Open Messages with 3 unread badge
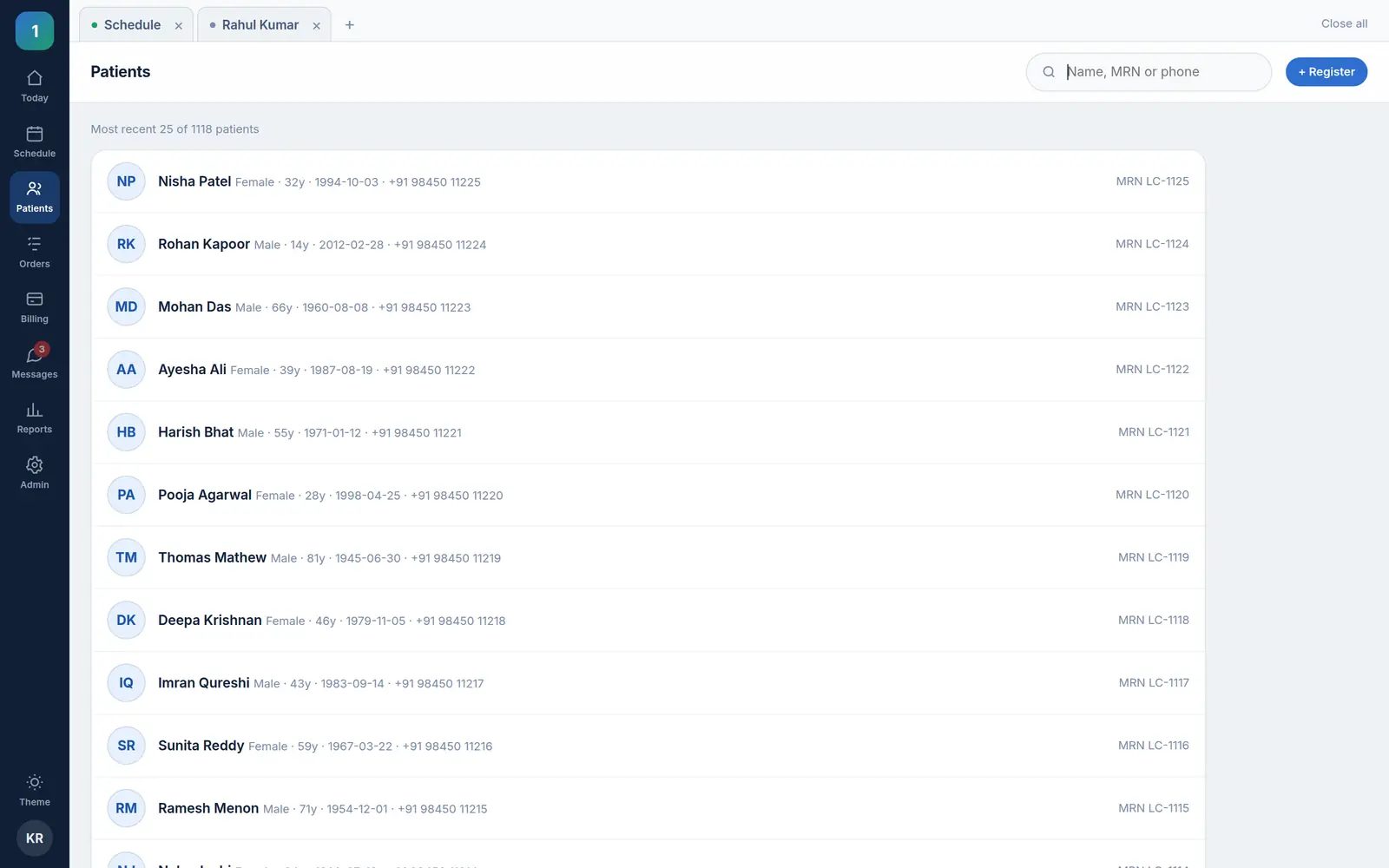 coord(35,363)
